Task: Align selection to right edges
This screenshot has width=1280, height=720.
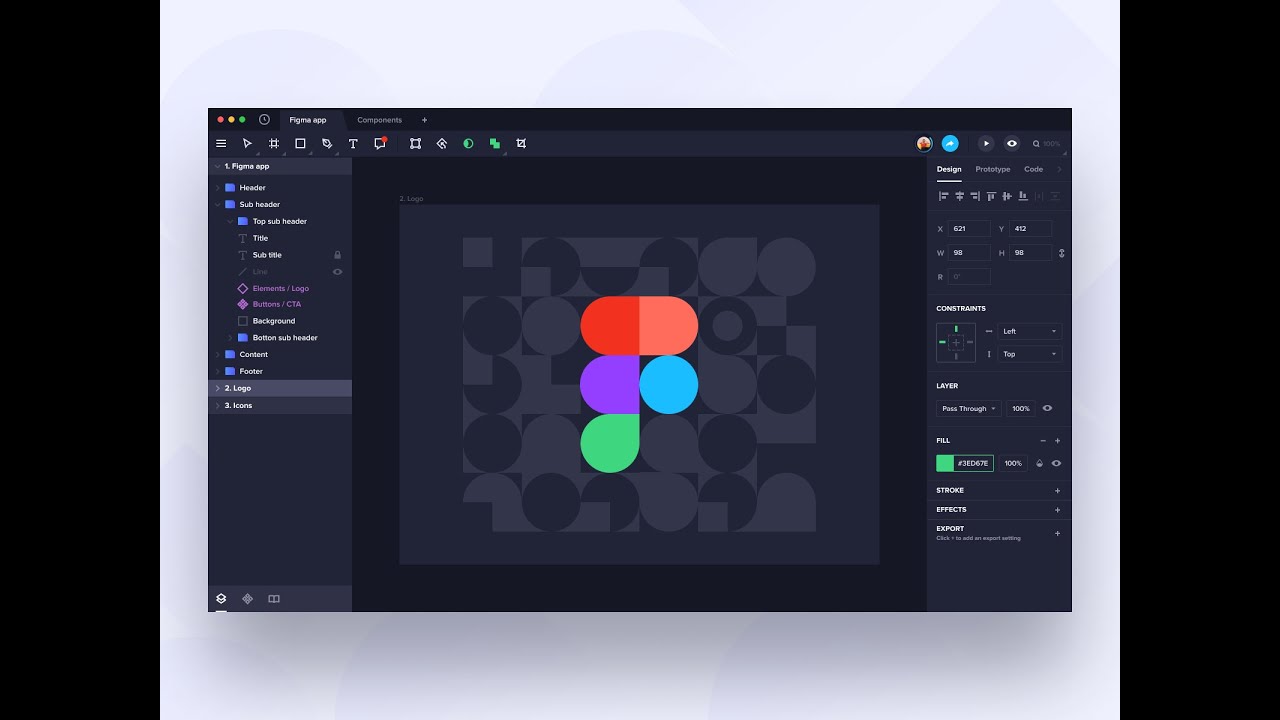Action: point(975,196)
